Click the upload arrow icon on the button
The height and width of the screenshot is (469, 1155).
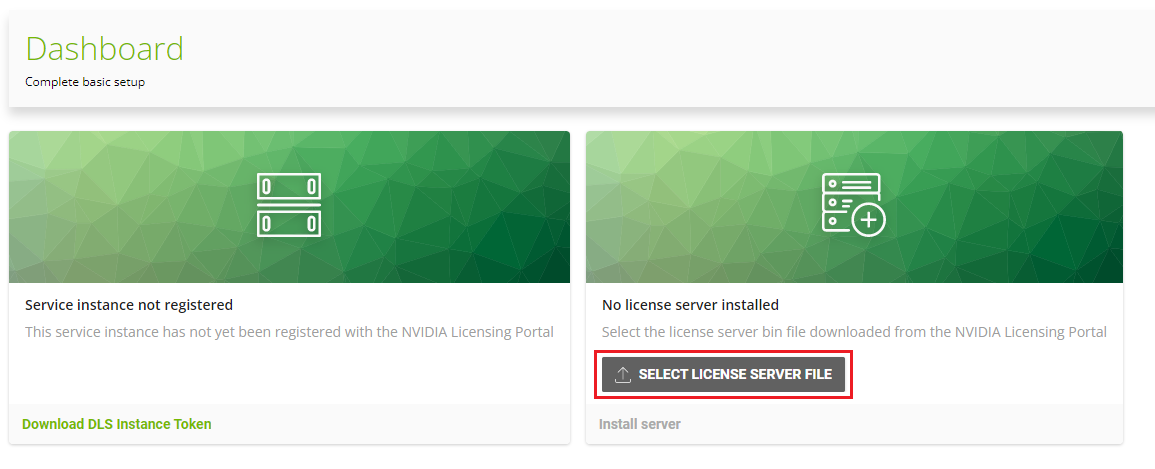pyautogui.click(x=623, y=375)
